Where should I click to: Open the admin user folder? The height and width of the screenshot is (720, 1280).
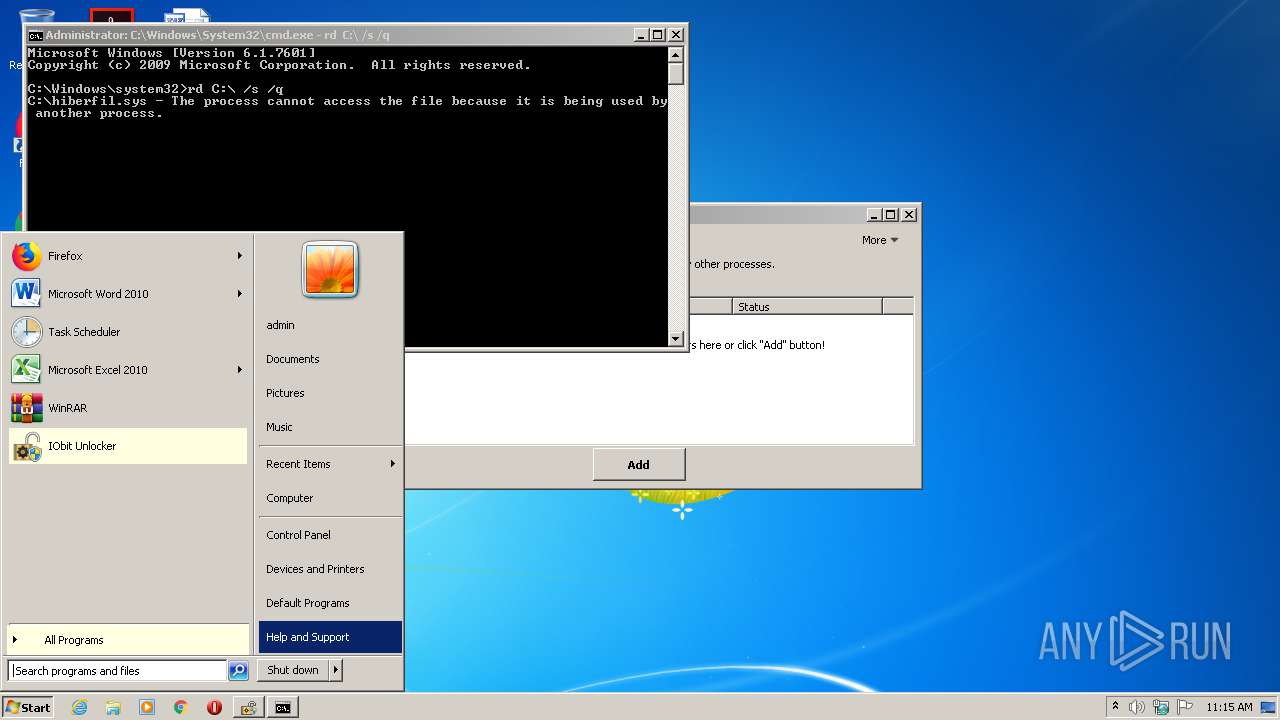330,325
